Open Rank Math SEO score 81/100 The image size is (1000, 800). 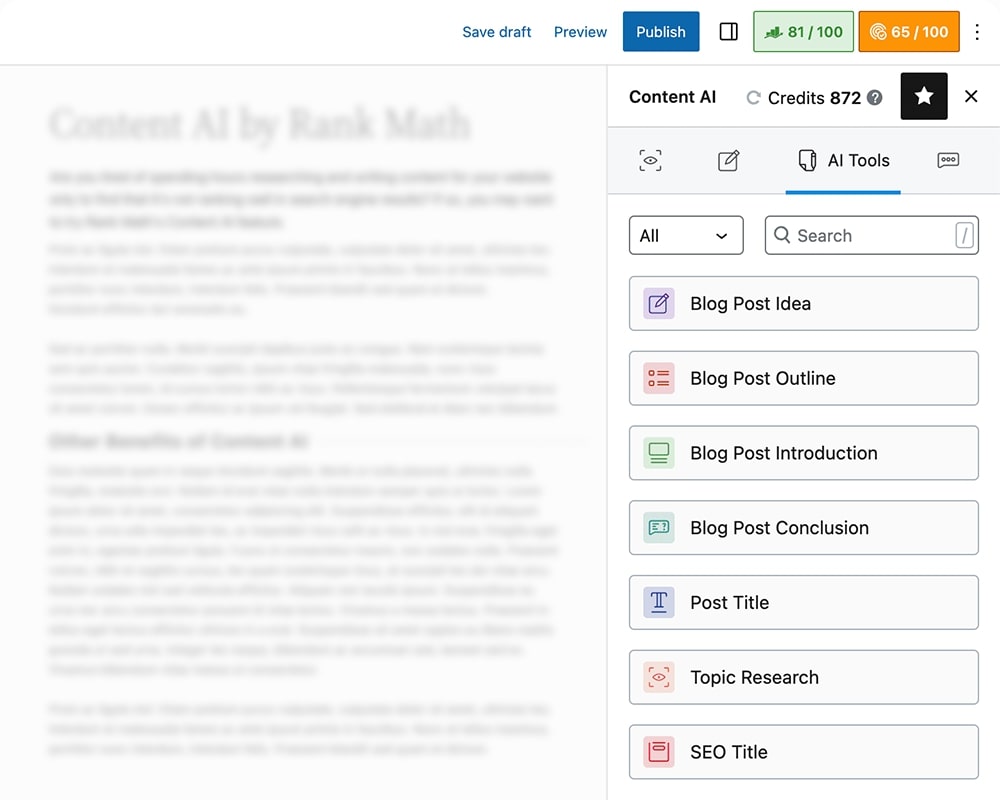pos(803,31)
